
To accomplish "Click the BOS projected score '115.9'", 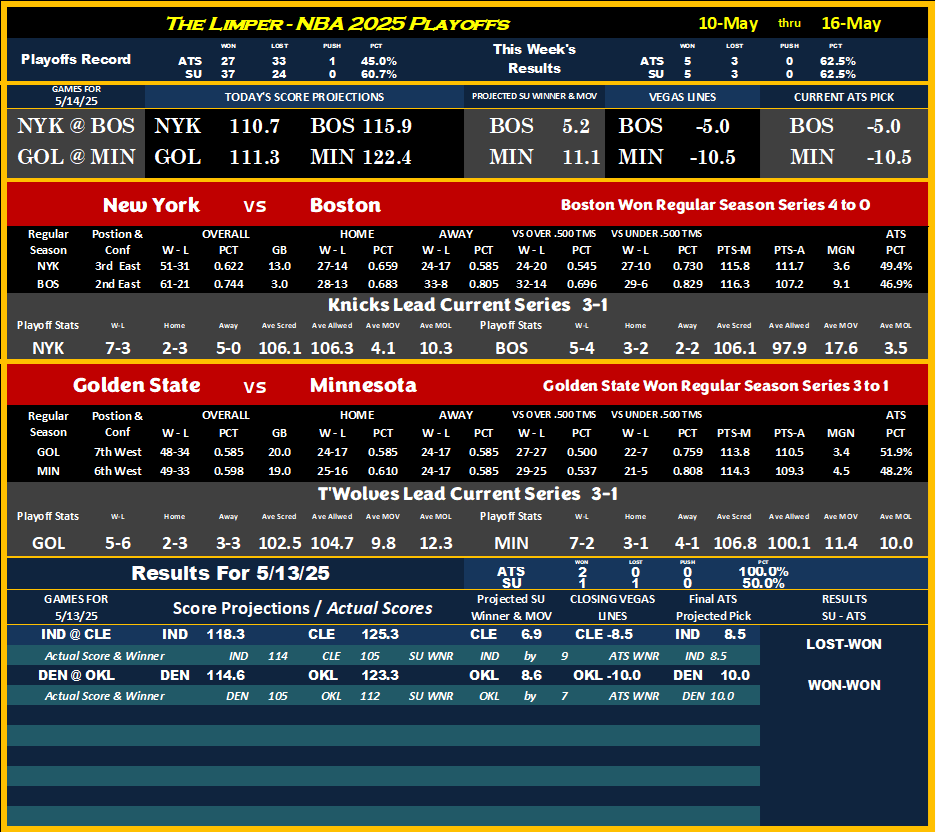I will pyautogui.click(x=386, y=126).
